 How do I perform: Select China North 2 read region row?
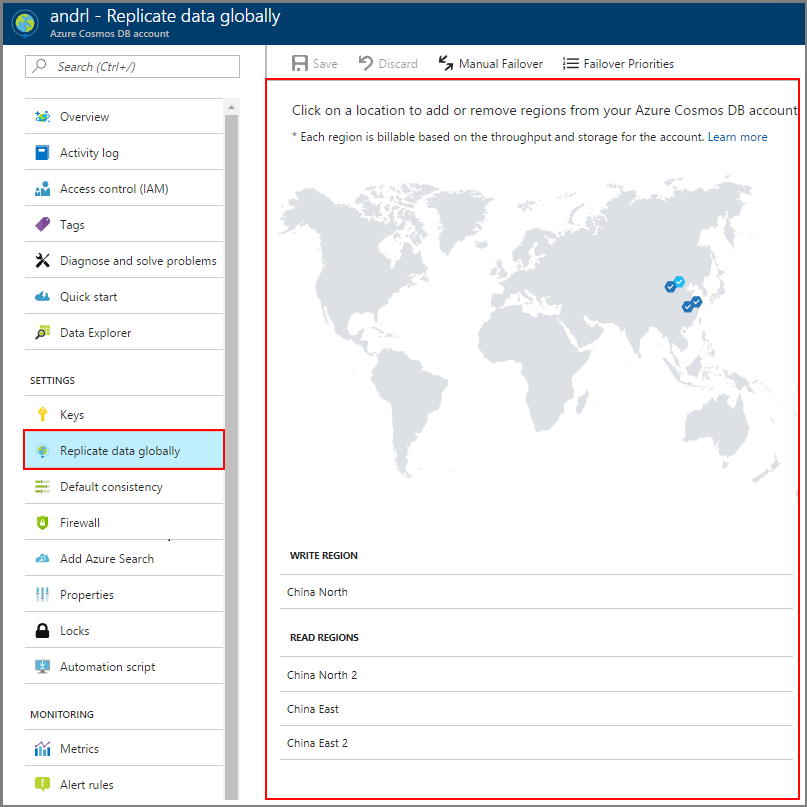coord(322,675)
